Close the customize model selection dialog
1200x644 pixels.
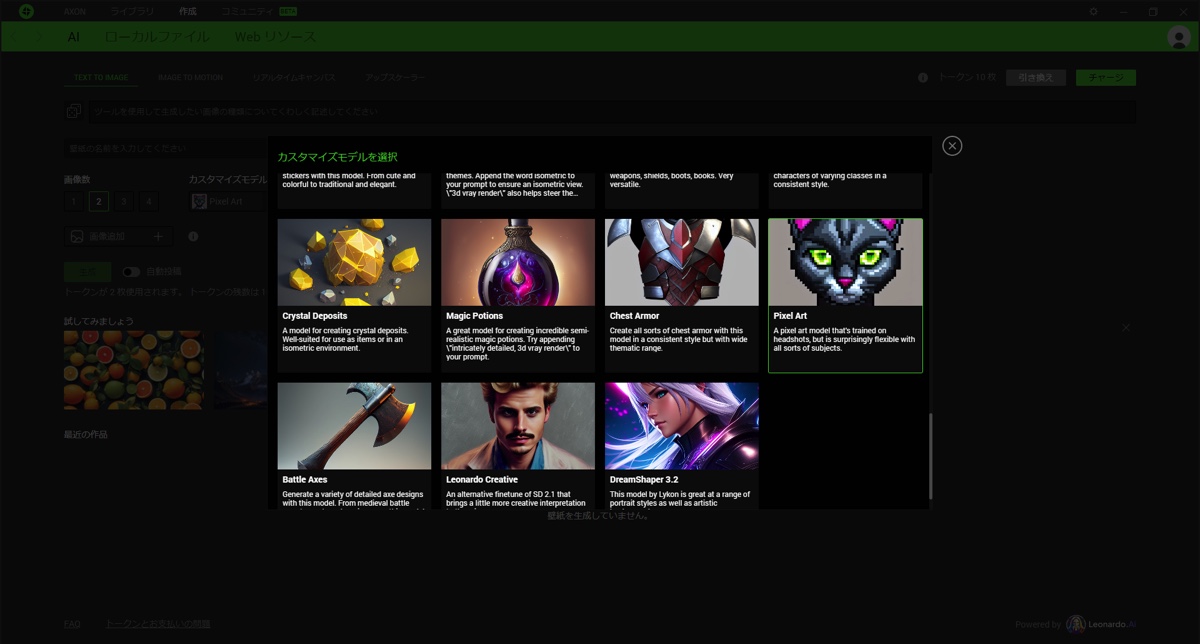tap(952, 146)
